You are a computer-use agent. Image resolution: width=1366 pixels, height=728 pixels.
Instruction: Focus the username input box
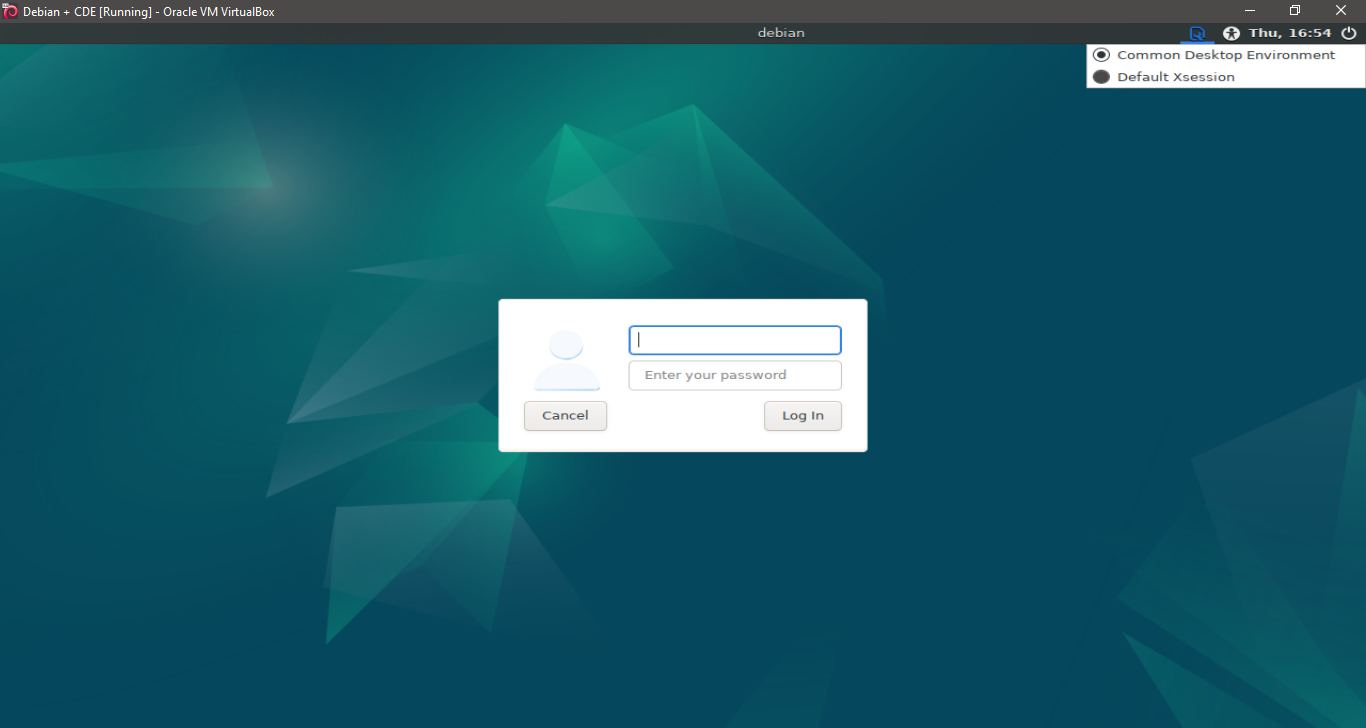pos(734,340)
